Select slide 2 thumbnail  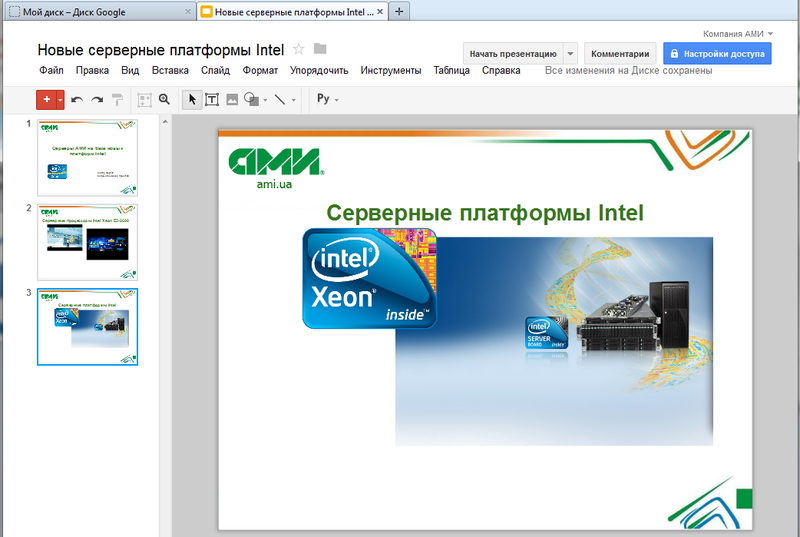pyautogui.click(x=87, y=242)
